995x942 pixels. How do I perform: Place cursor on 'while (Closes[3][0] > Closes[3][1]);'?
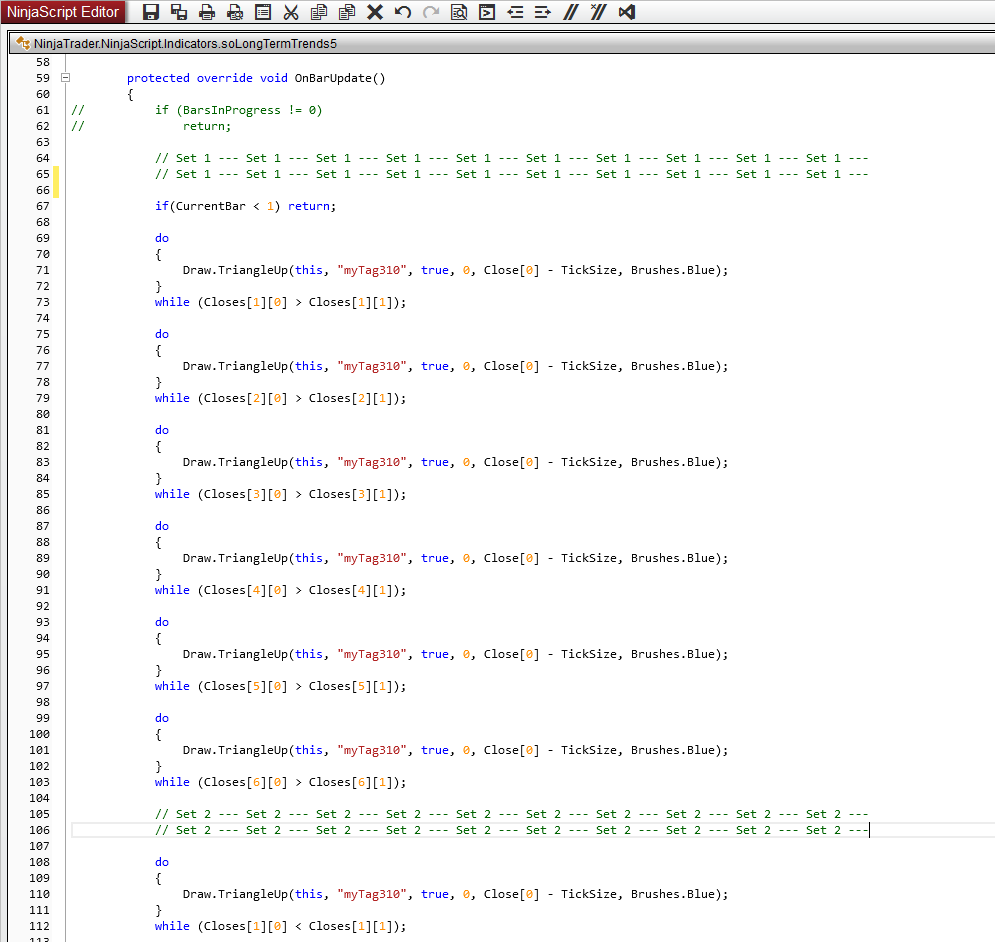(280, 494)
